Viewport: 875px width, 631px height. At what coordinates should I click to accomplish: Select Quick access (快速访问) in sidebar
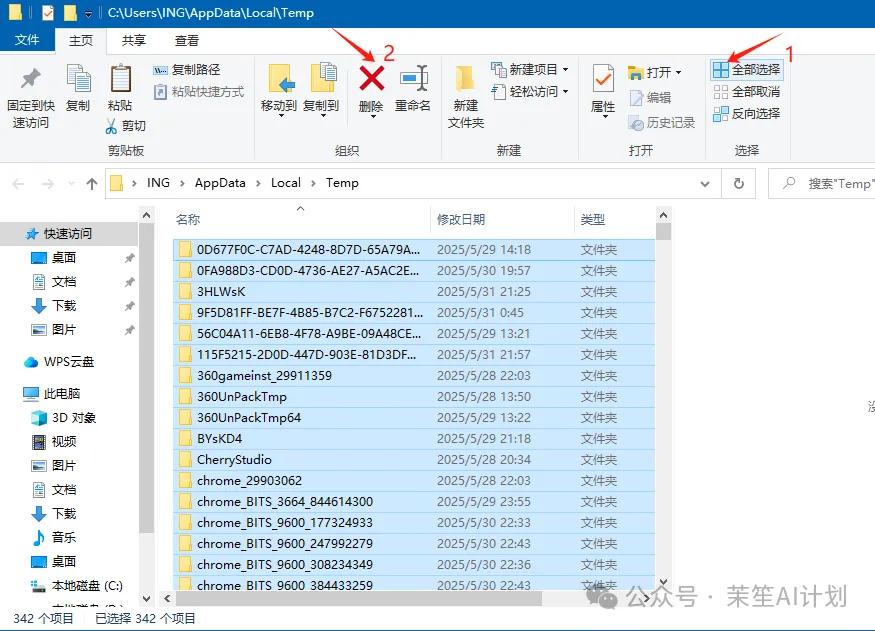[x=68, y=233]
